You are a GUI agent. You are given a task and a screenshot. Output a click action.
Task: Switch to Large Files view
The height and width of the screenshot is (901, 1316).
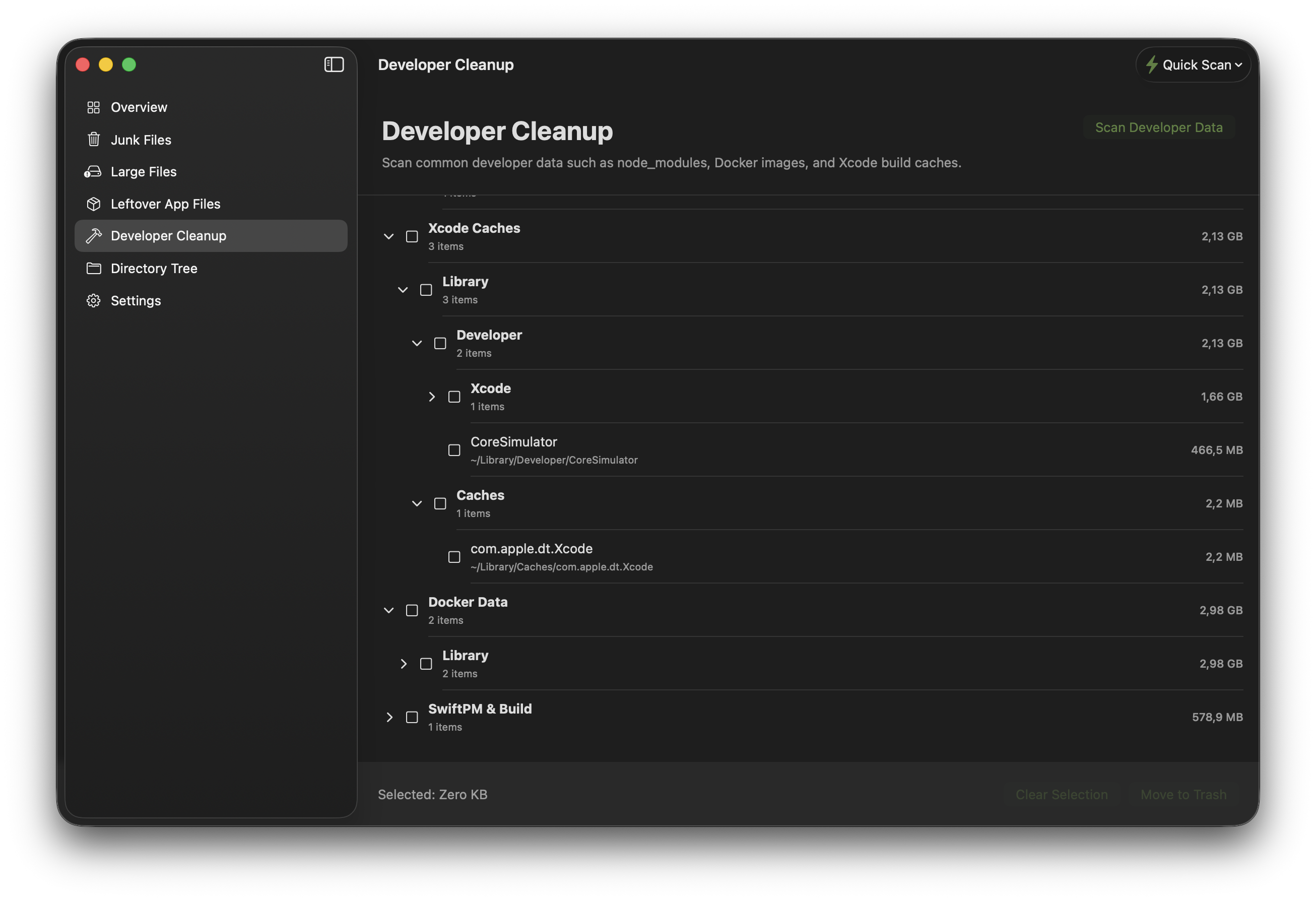click(x=211, y=172)
